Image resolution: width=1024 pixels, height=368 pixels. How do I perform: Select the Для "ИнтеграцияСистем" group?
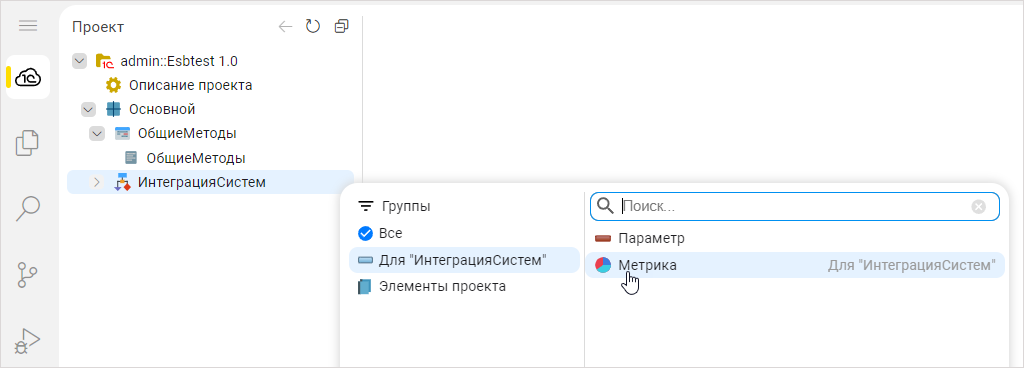(464, 260)
